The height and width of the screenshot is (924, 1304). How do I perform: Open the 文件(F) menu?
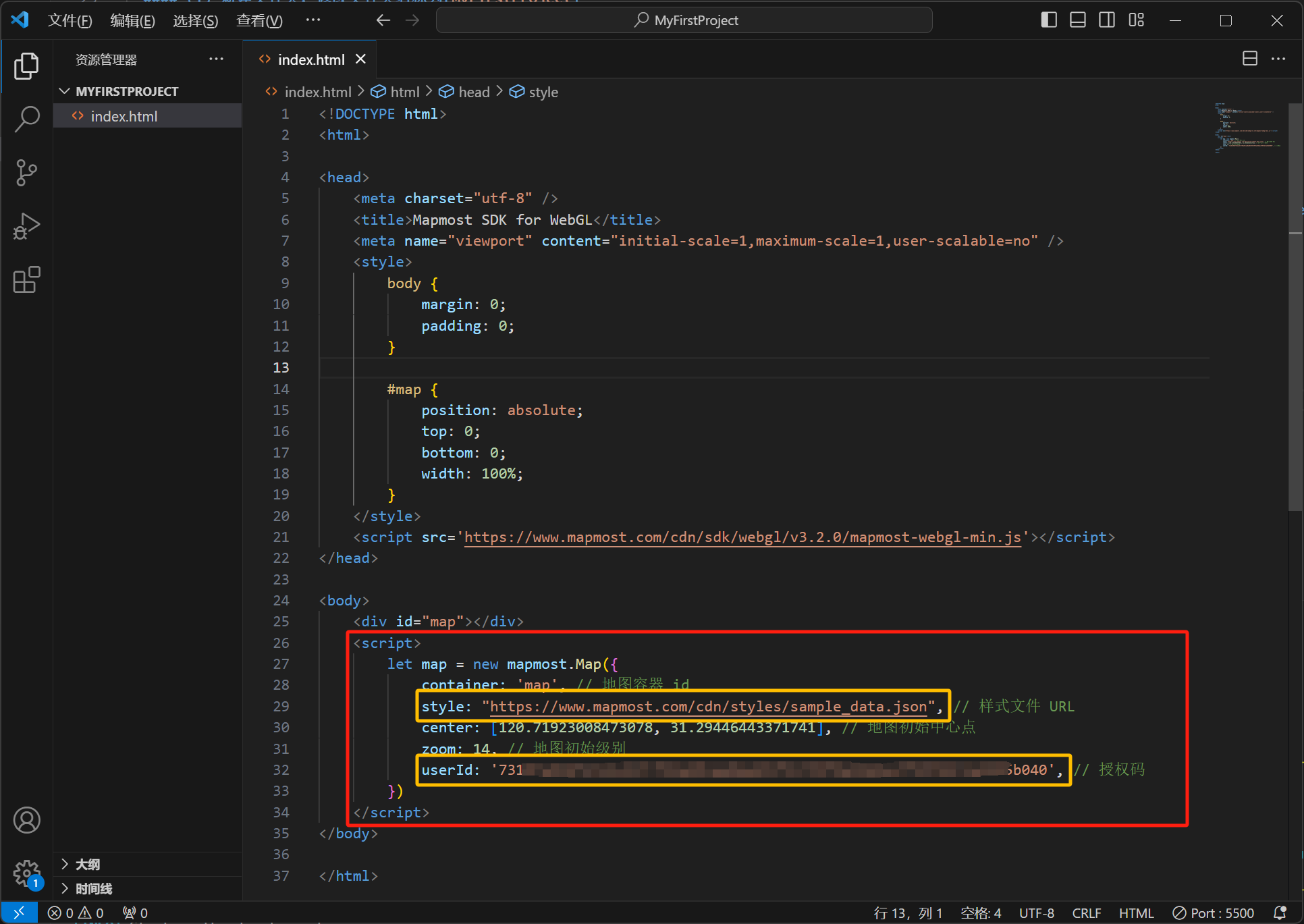tap(70, 20)
